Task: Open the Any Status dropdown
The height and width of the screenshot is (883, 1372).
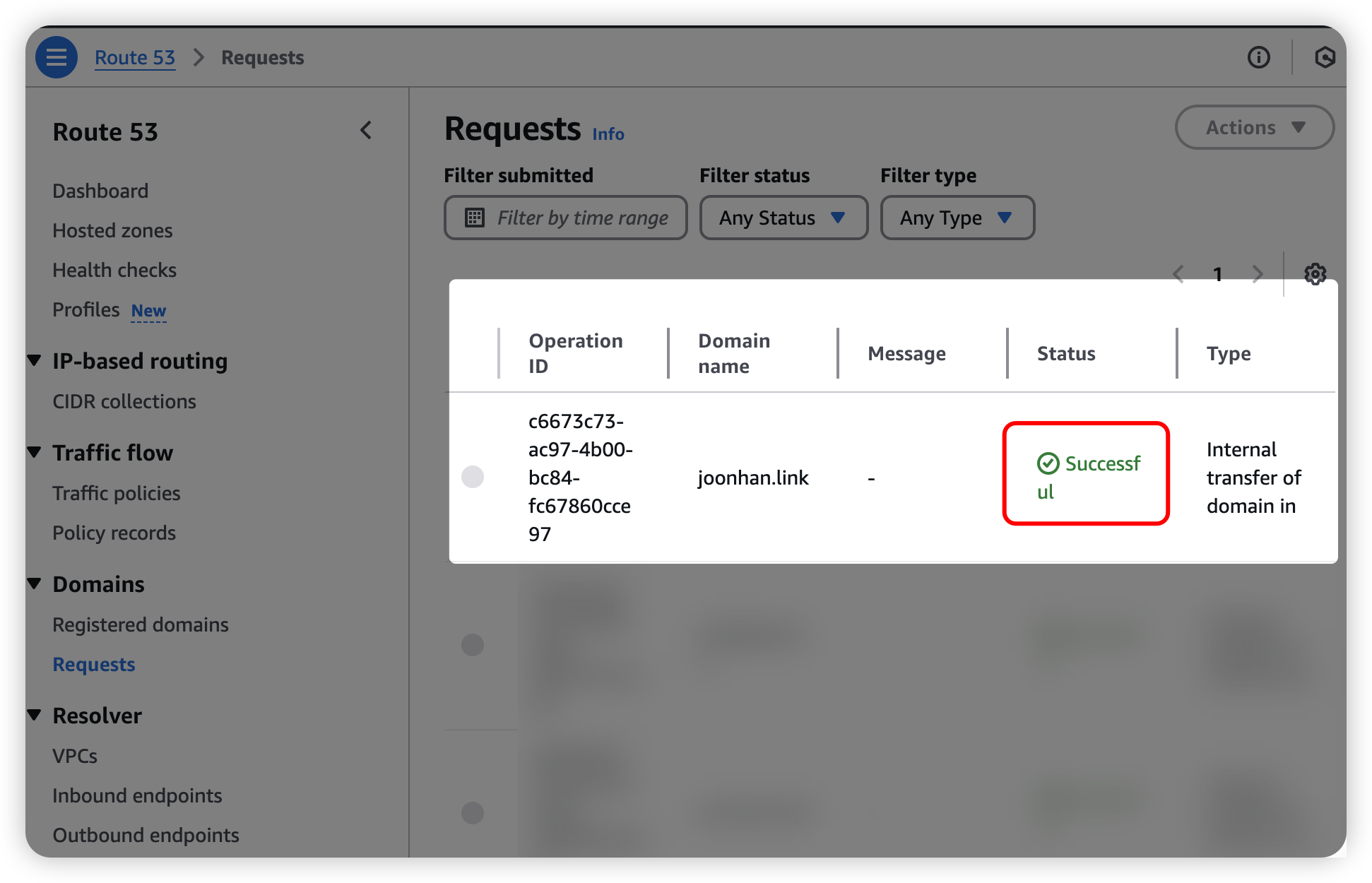Action: 783,218
